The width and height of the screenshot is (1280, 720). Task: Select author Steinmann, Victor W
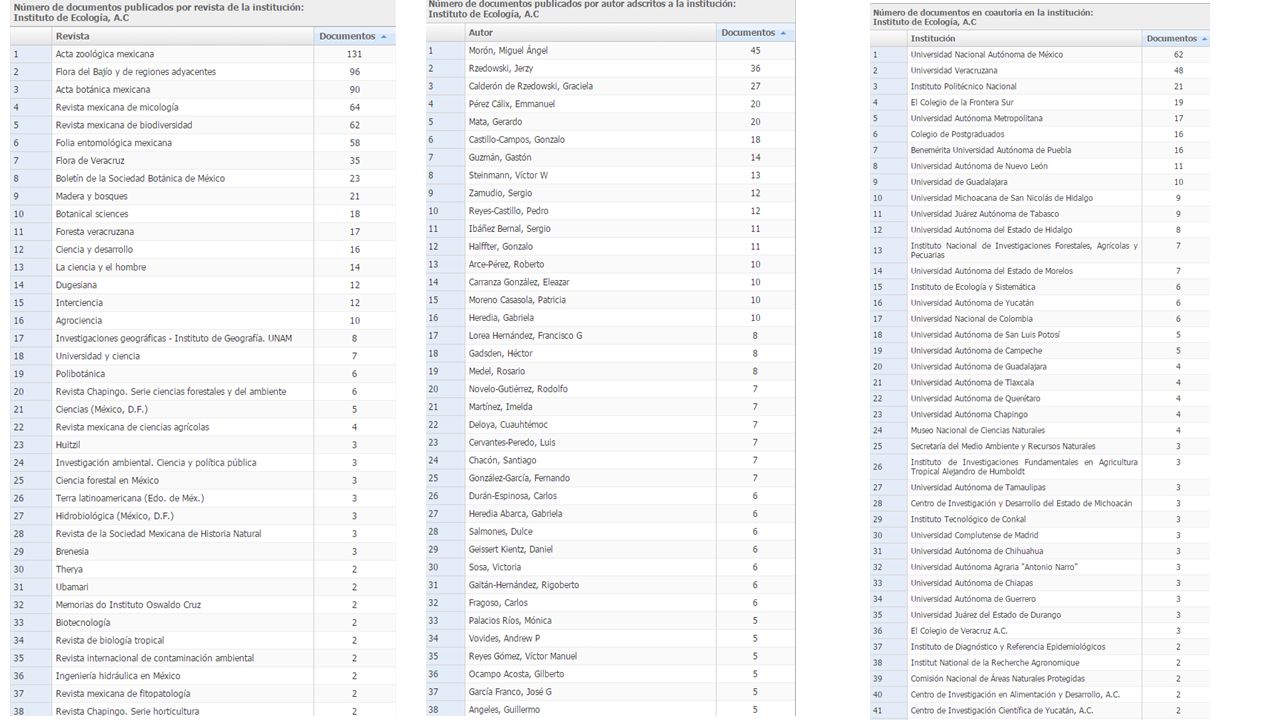point(610,175)
